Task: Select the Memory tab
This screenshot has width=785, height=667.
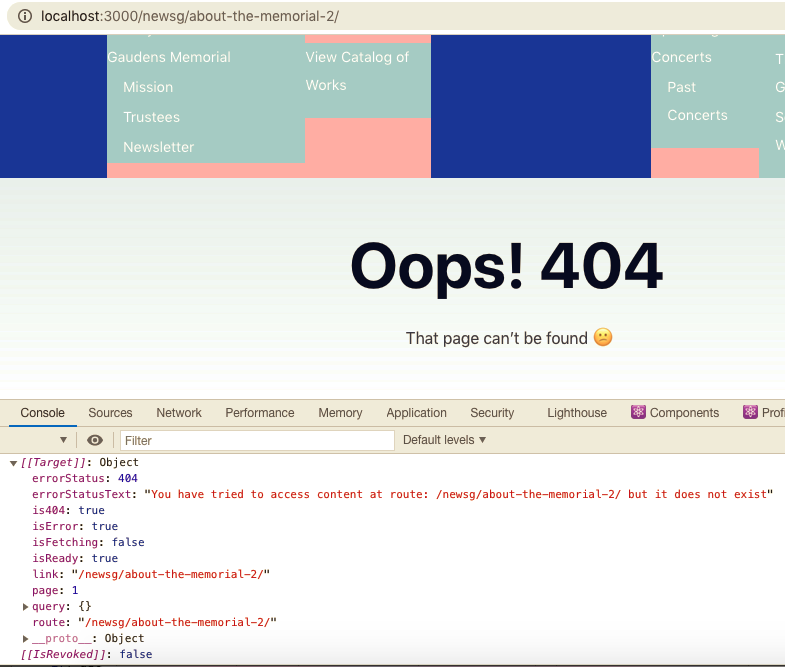Action: coord(340,413)
